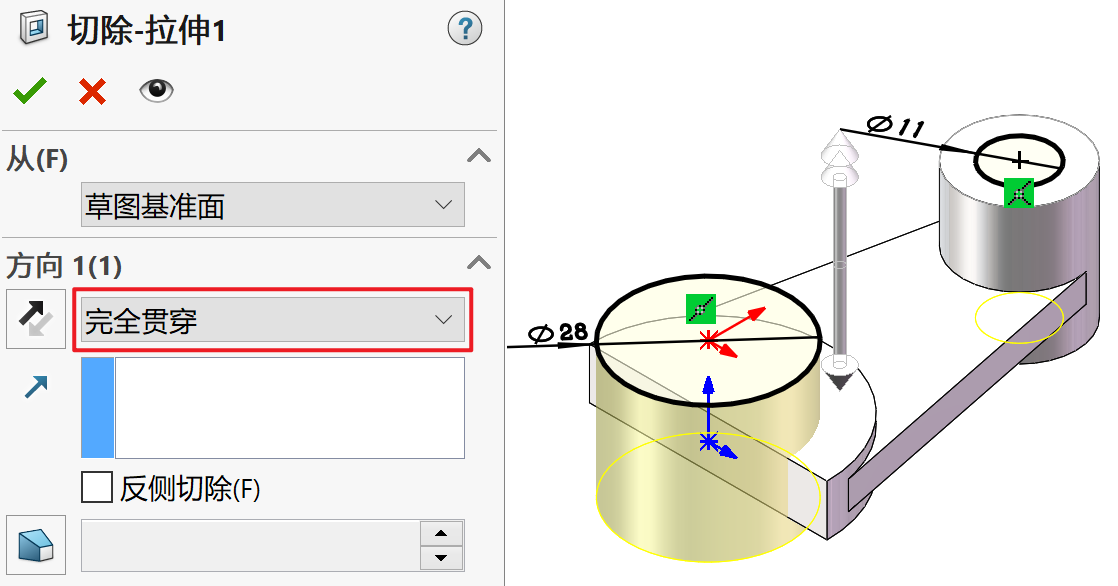Click the blue selection color bar
Screen dimensions: 1118x586
(x=98, y=408)
